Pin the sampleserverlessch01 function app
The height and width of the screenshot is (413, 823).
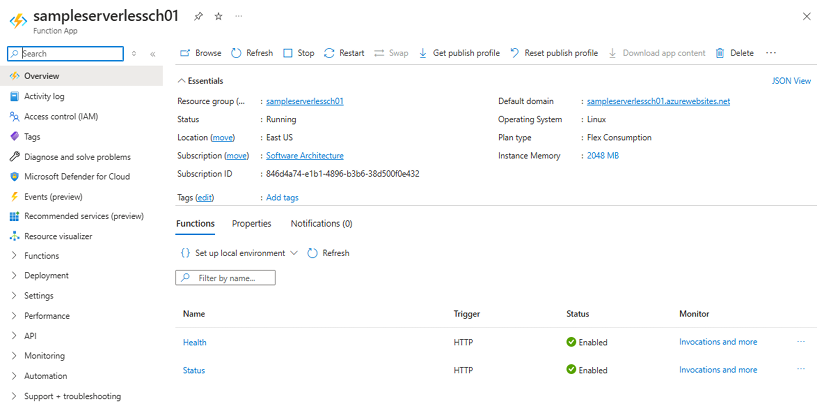pos(198,16)
